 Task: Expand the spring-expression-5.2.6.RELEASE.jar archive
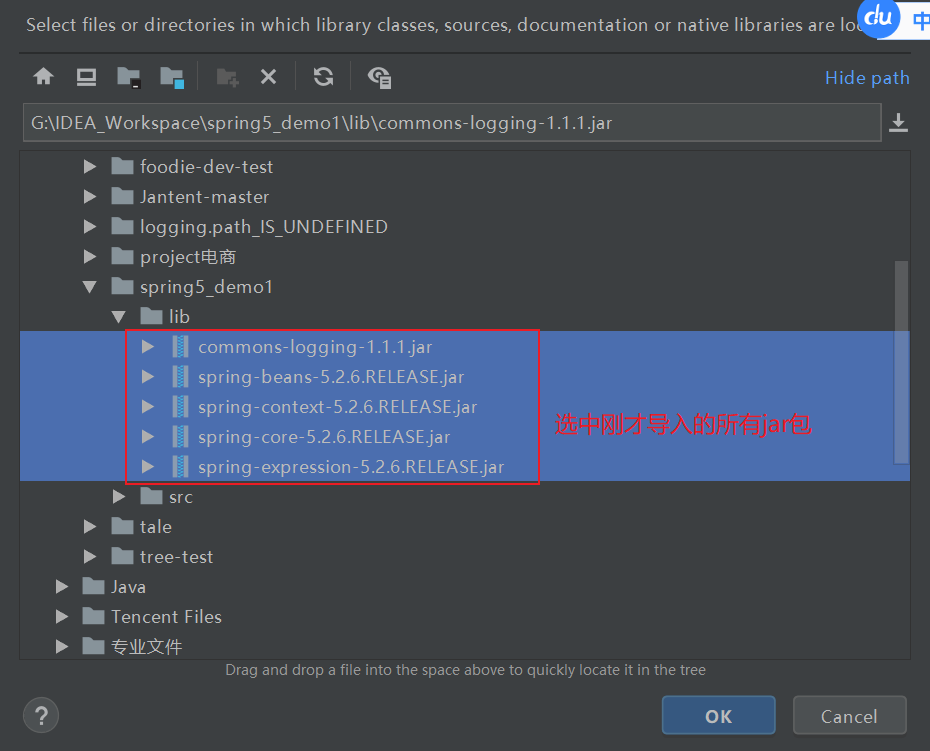click(x=148, y=466)
